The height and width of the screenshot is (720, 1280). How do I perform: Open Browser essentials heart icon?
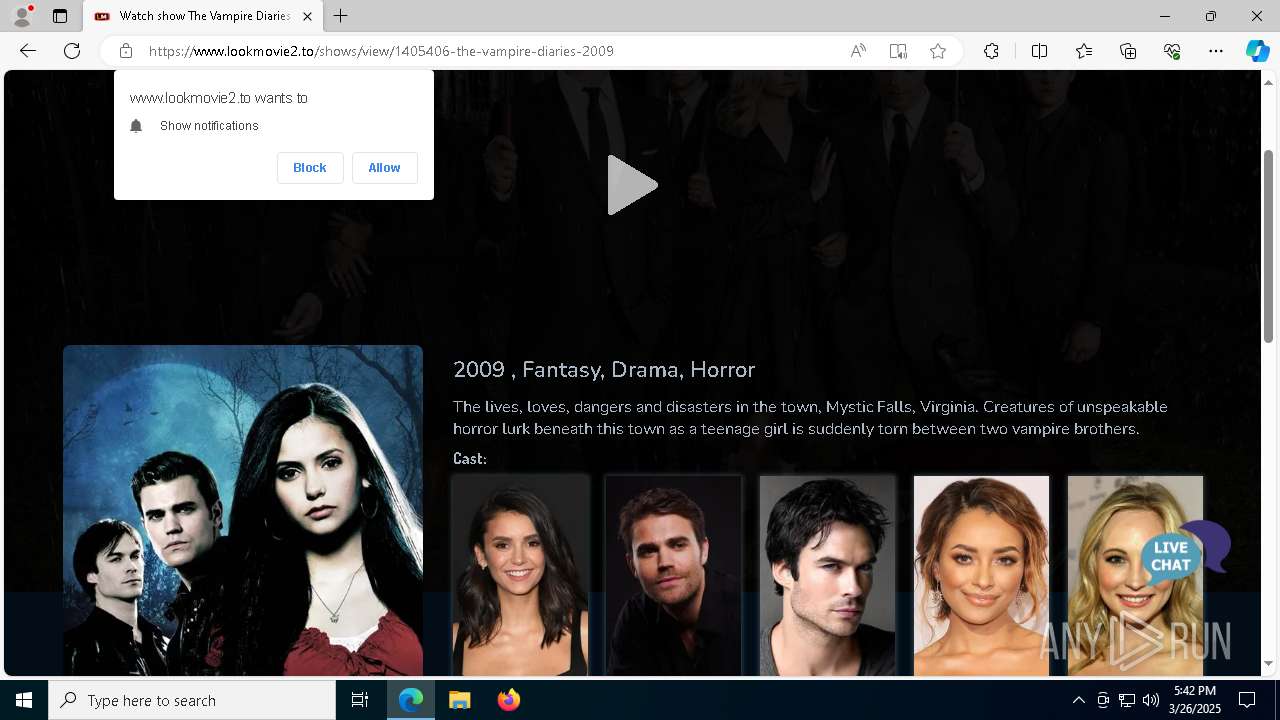1172,51
